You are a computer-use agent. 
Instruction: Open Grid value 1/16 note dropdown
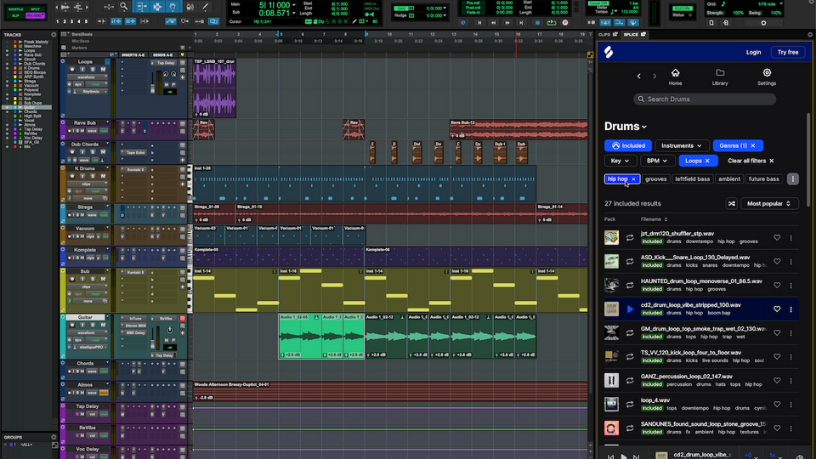782,4
